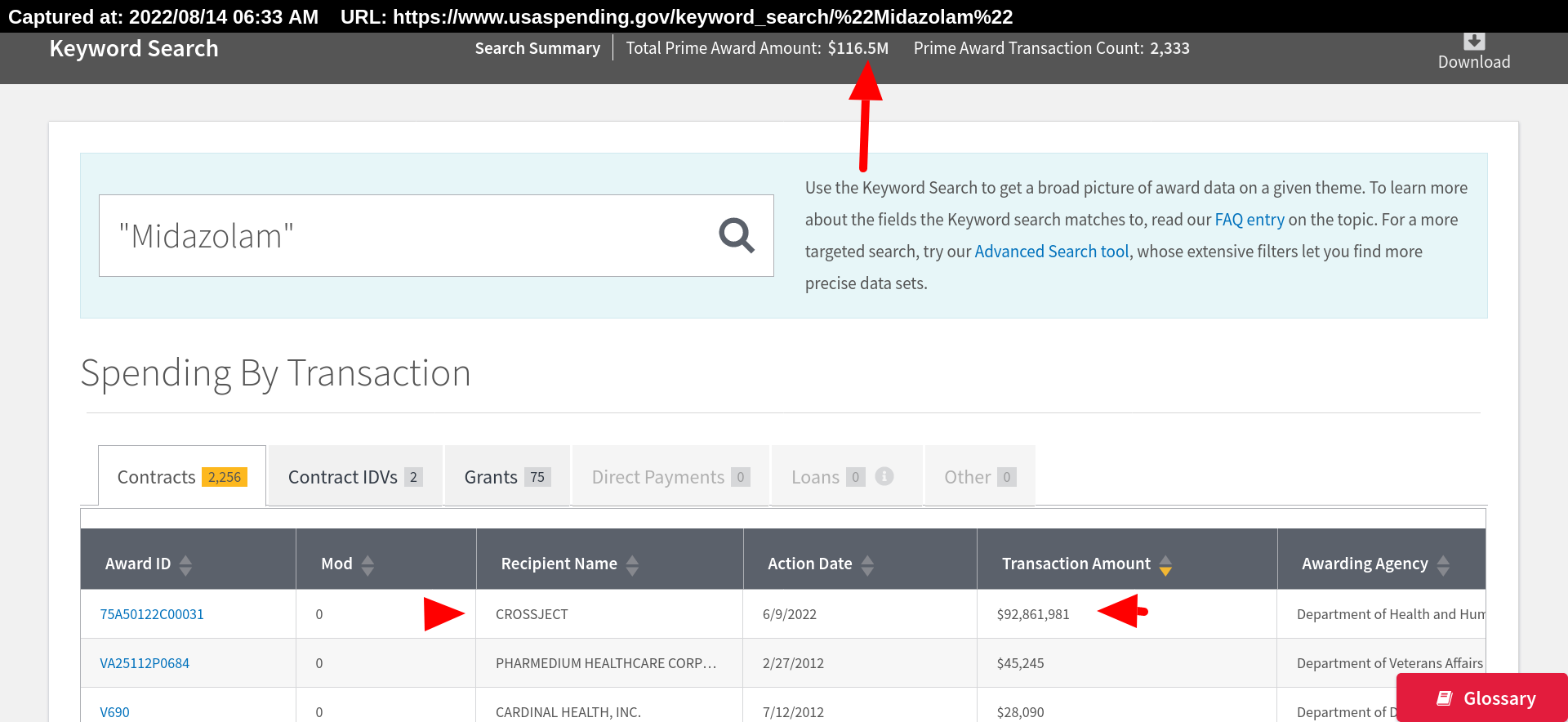Switch to the Grants tab
The width and height of the screenshot is (1568, 722).
[x=507, y=477]
